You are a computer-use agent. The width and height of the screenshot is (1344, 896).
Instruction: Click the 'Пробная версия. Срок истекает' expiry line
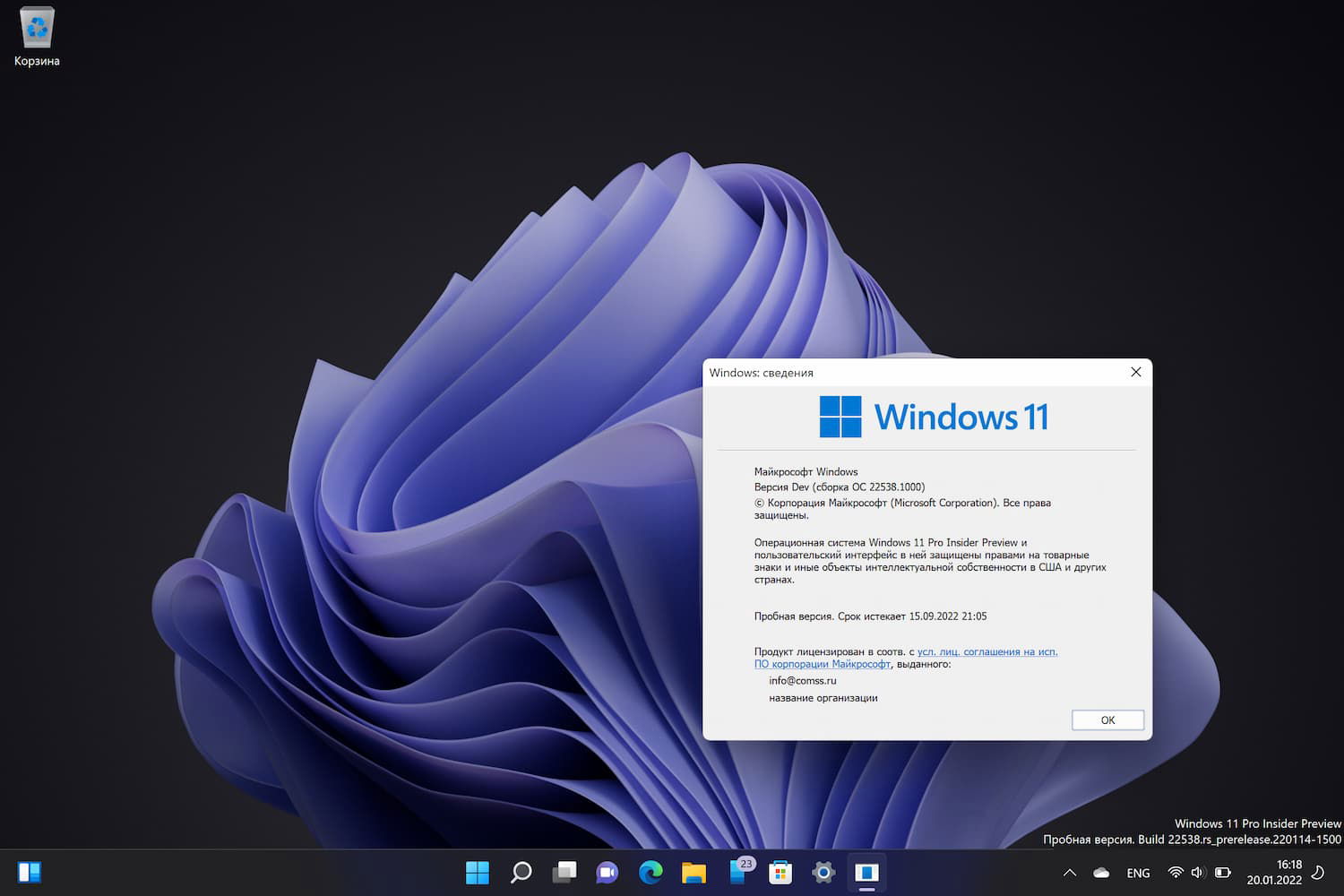870,616
